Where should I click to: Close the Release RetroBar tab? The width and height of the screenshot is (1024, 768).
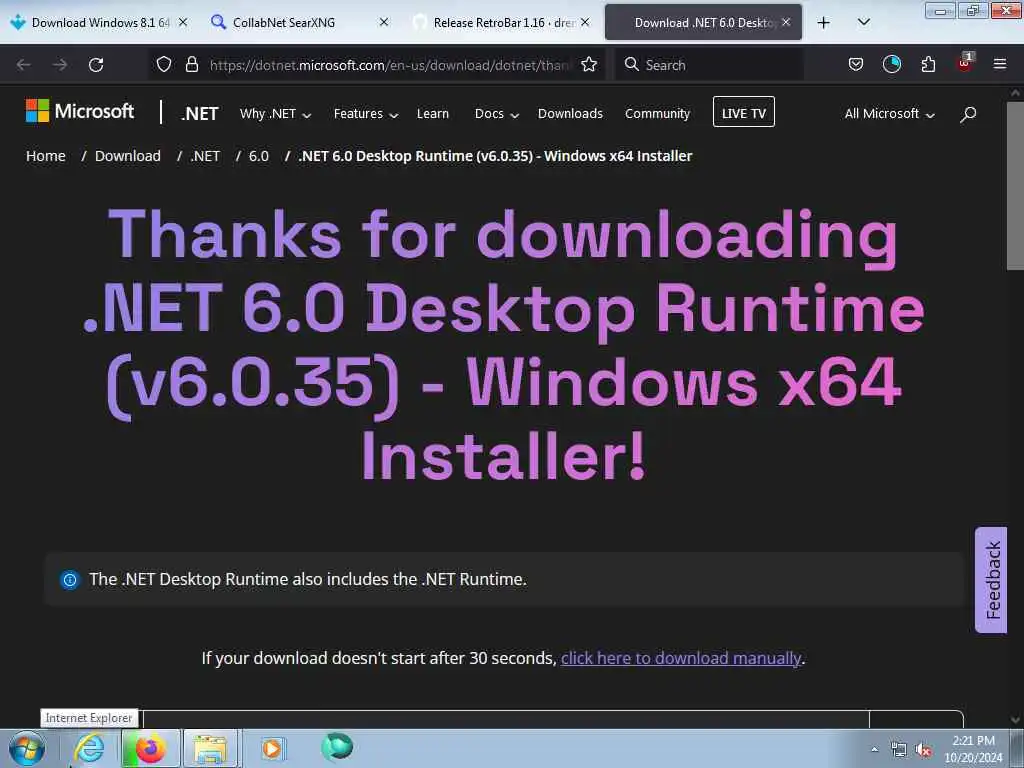click(585, 22)
